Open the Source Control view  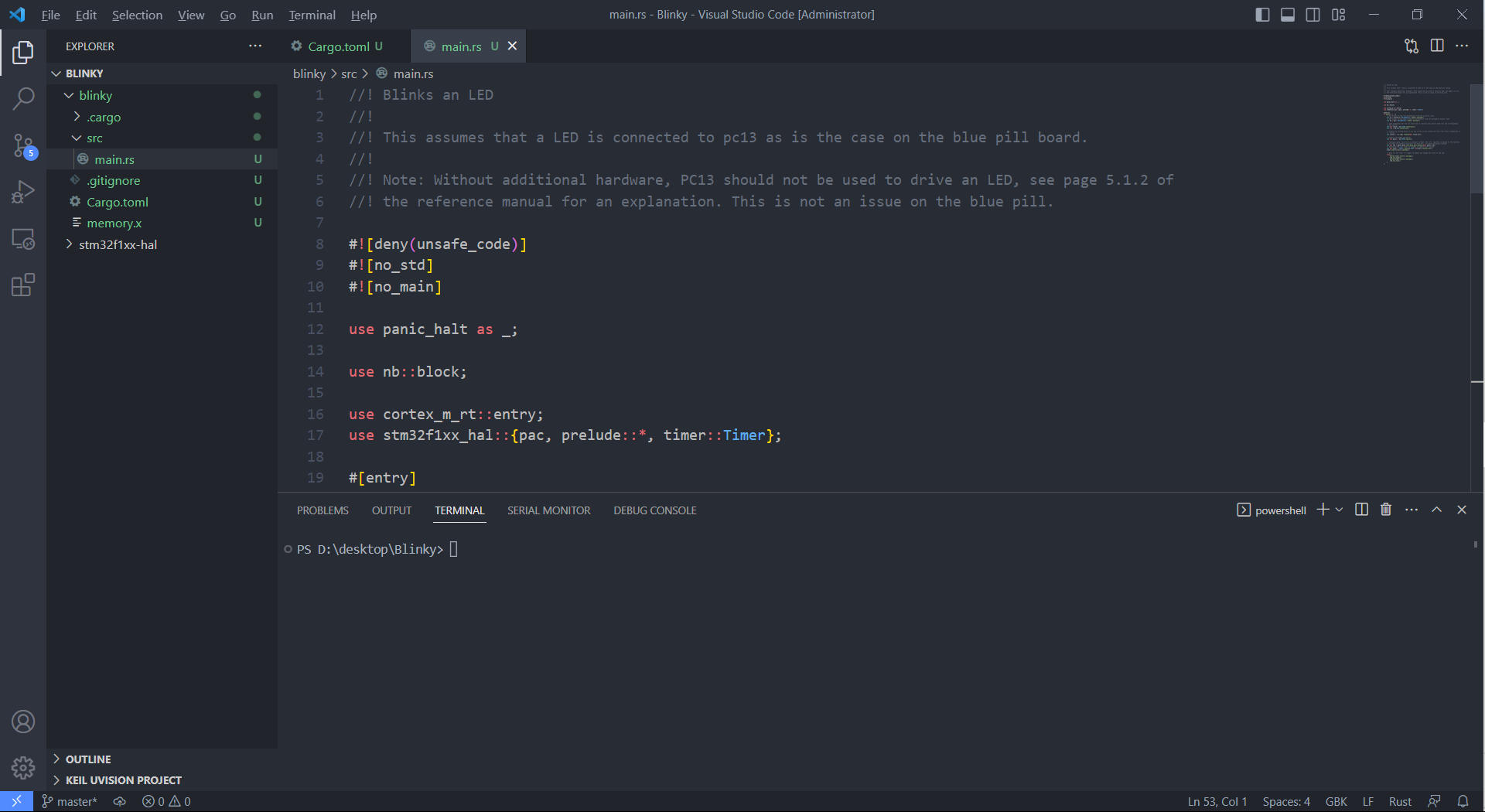point(23,145)
